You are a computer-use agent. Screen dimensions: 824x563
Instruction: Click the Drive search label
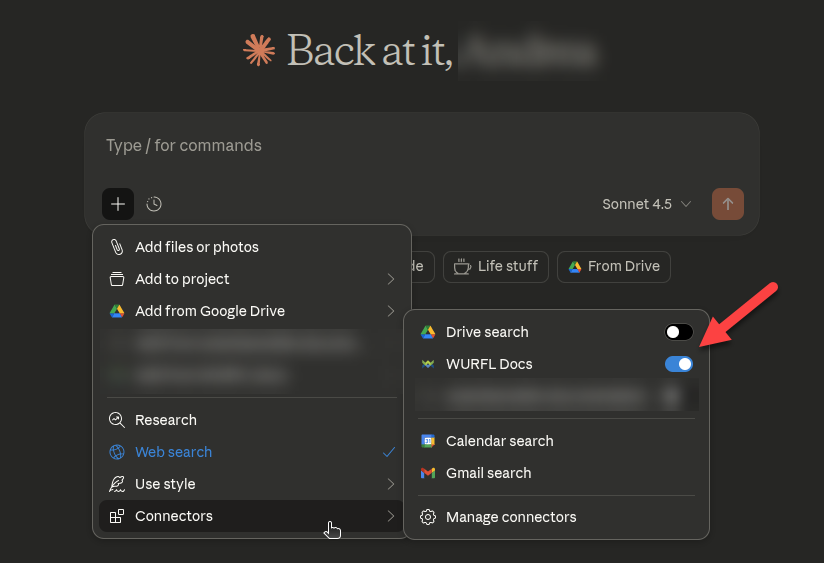tap(487, 332)
